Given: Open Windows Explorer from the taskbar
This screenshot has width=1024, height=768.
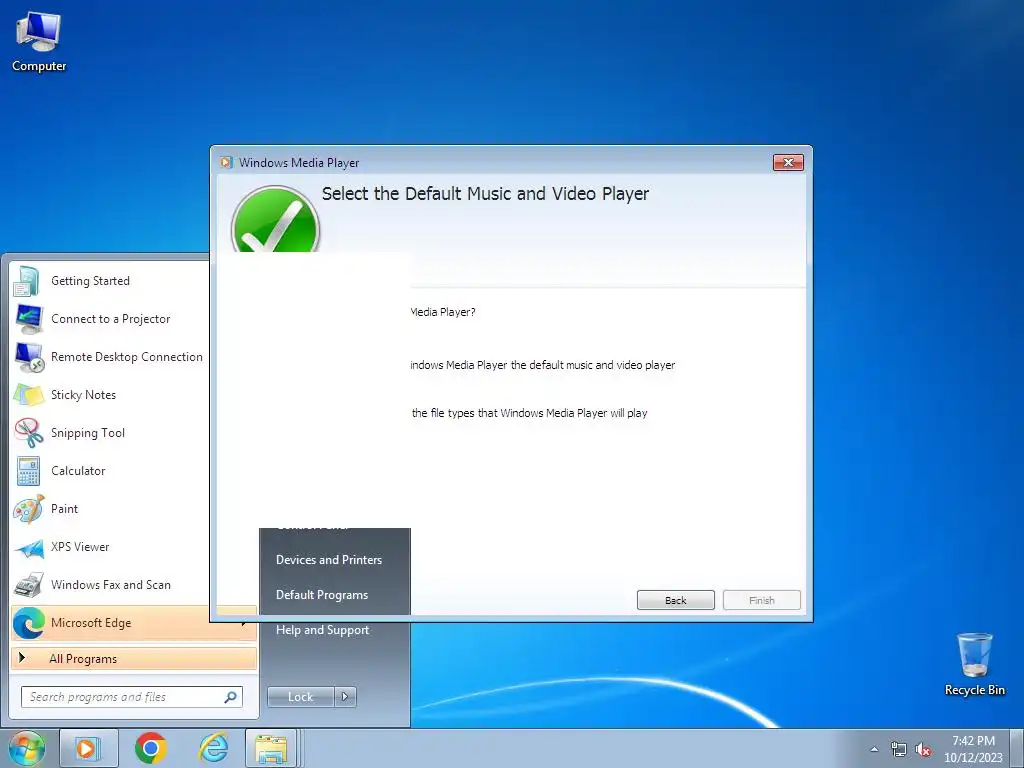Looking at the screenshot, I should point(271,748).
